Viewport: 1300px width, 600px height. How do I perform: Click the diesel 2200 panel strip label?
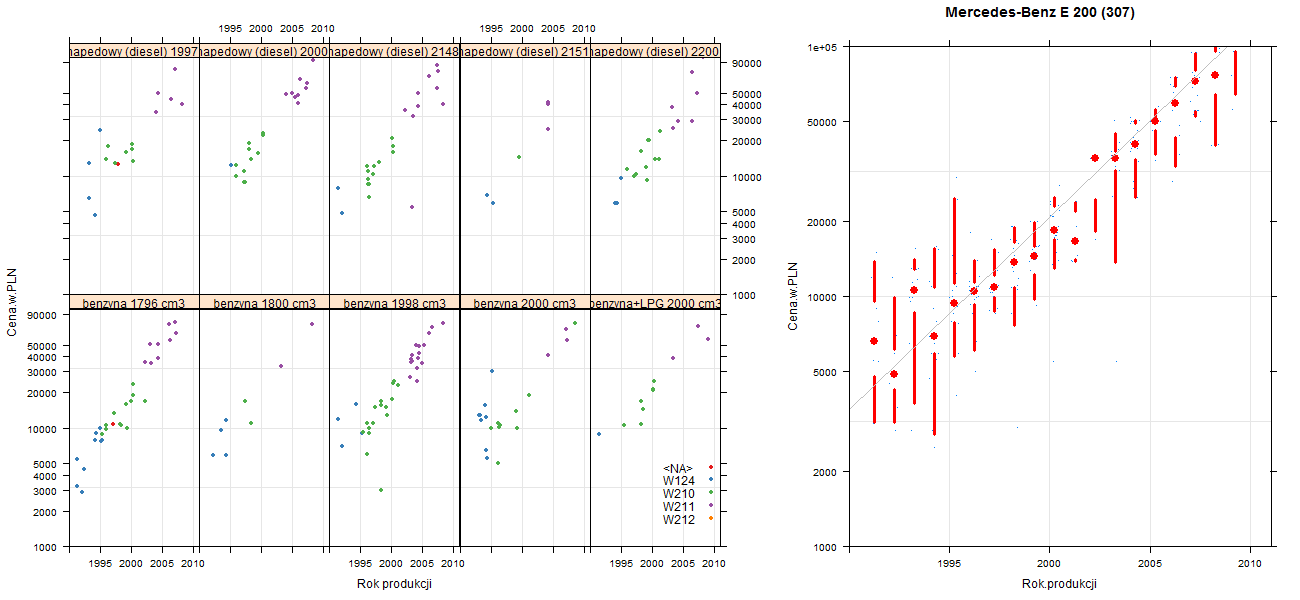coord(655,51)
